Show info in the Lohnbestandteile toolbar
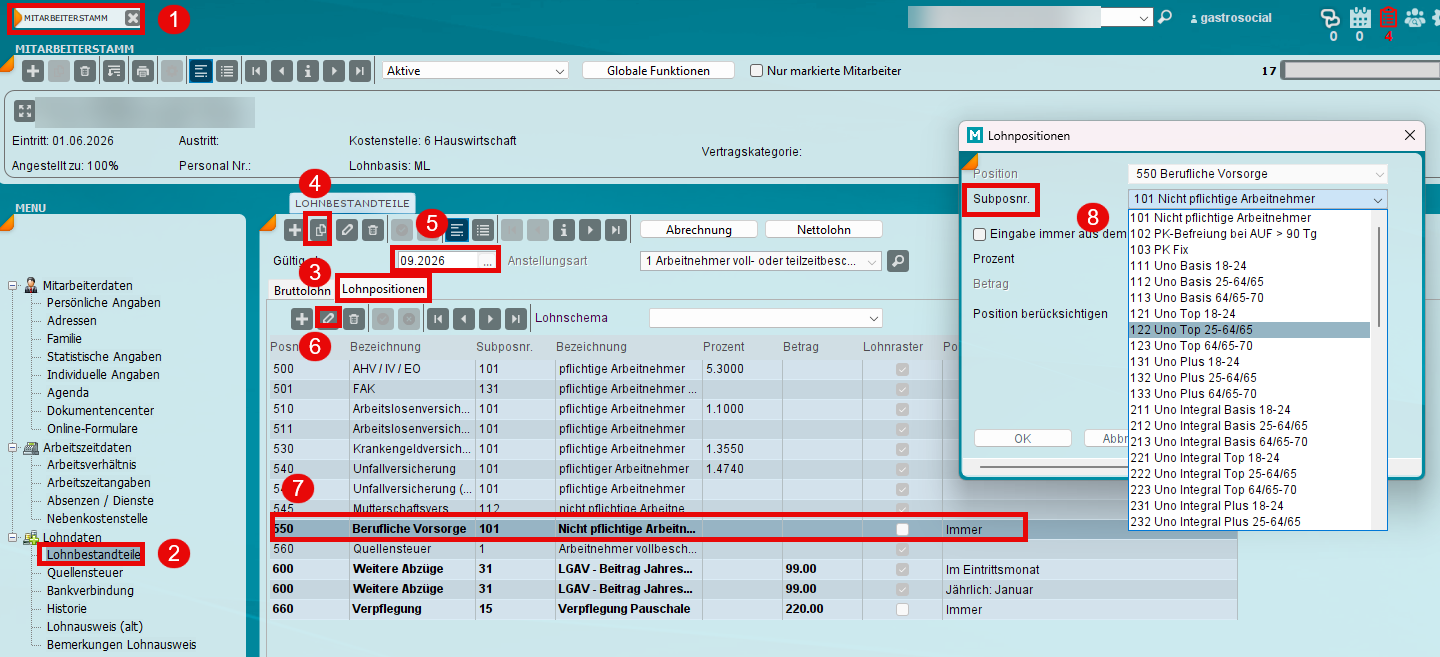This screenshot has width=1440, height=657. (564, 230)
